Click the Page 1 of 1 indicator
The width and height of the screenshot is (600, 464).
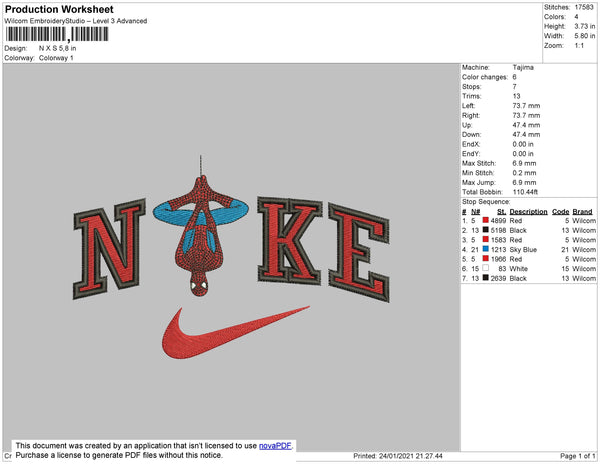click(578, 456)
